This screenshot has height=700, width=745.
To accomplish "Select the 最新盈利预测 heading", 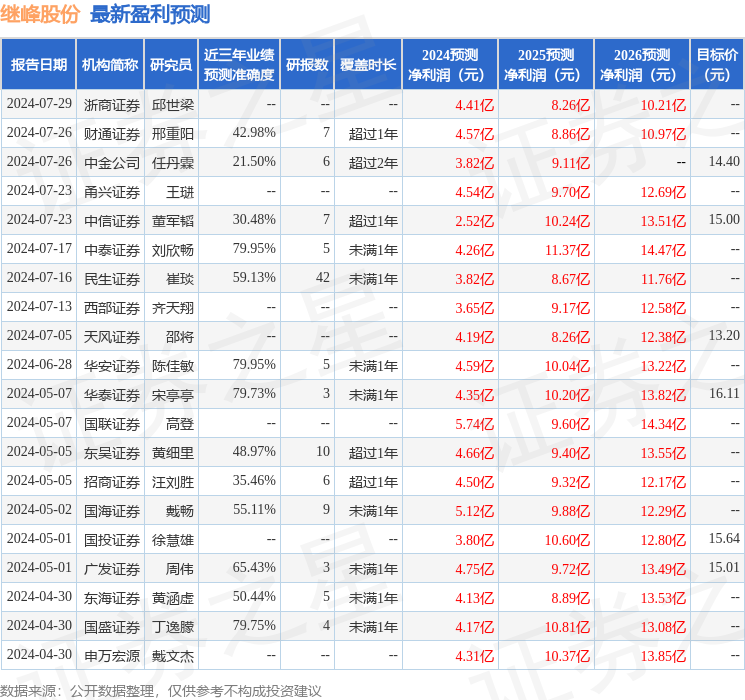I will (150, 14).
